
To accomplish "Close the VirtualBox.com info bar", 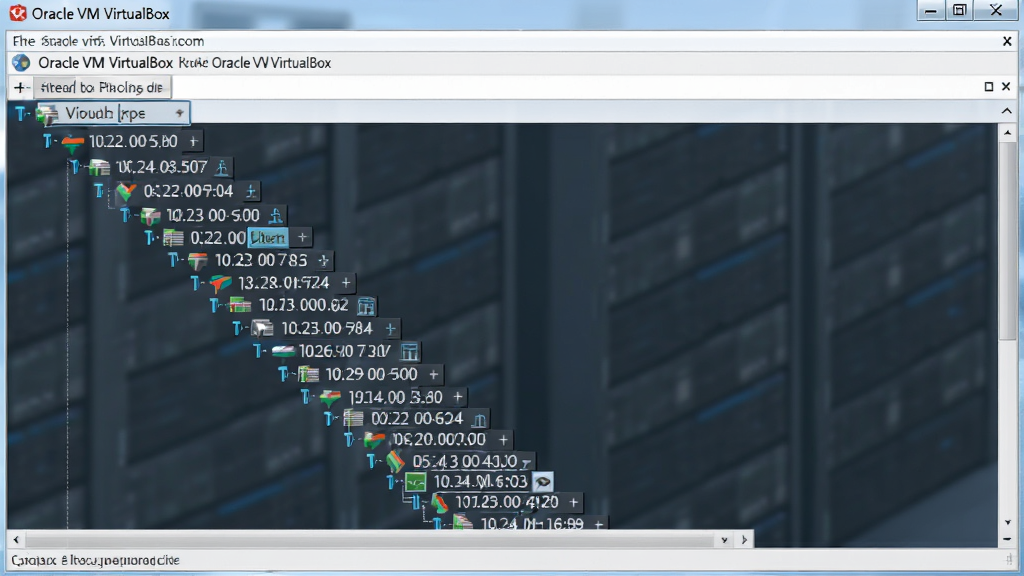I will click(x=1007, y=41).
